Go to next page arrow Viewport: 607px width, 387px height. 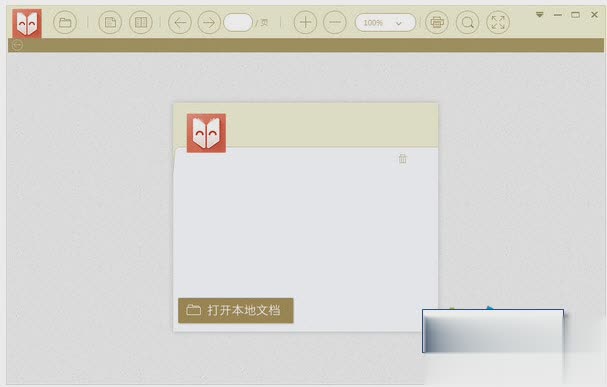coord(209,22)
